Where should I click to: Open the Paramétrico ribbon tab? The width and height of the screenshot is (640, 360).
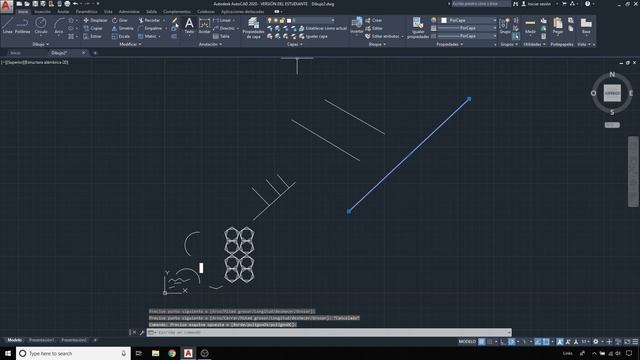(x=87, y=11)
